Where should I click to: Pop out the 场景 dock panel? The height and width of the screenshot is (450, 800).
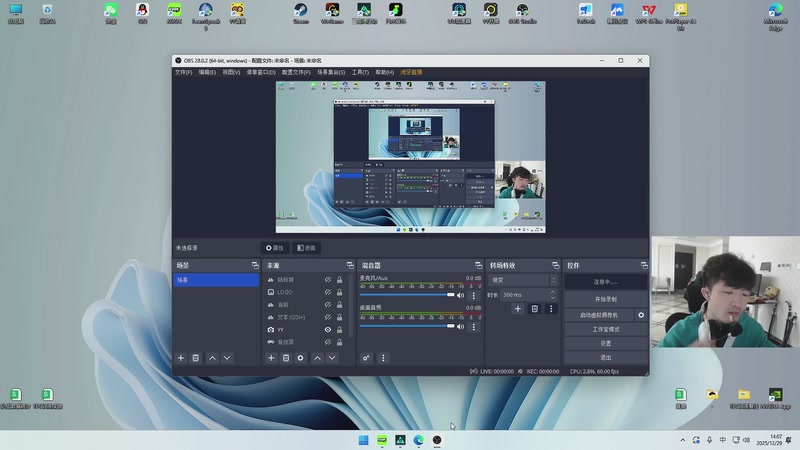tap(254, 265)
